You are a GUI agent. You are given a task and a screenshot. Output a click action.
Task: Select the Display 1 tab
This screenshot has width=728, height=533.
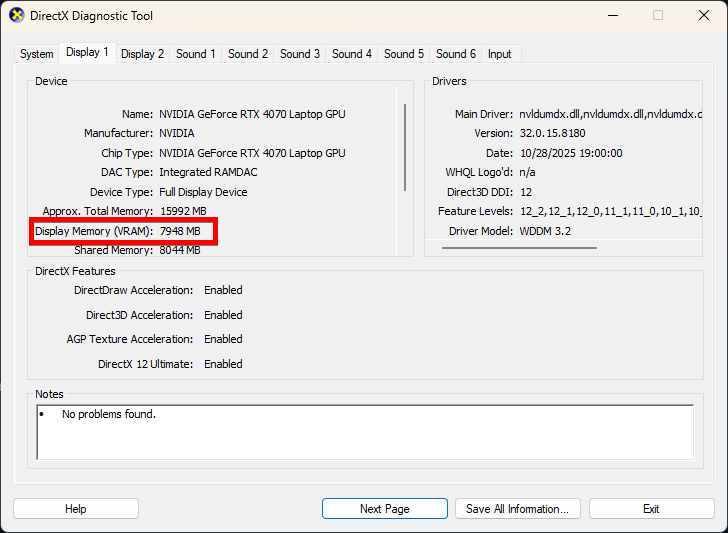[87, 52]
